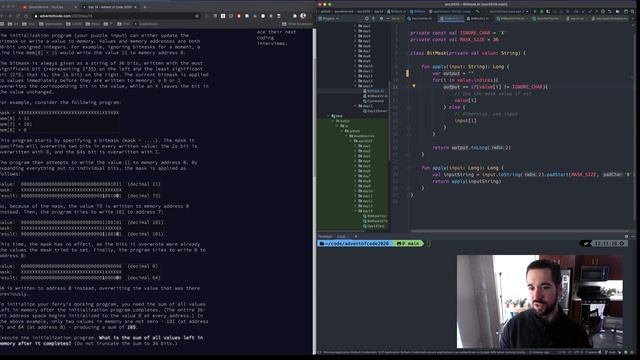Click the code/adventofcode2020 path in terminal prompt

[x=356, y=243]
